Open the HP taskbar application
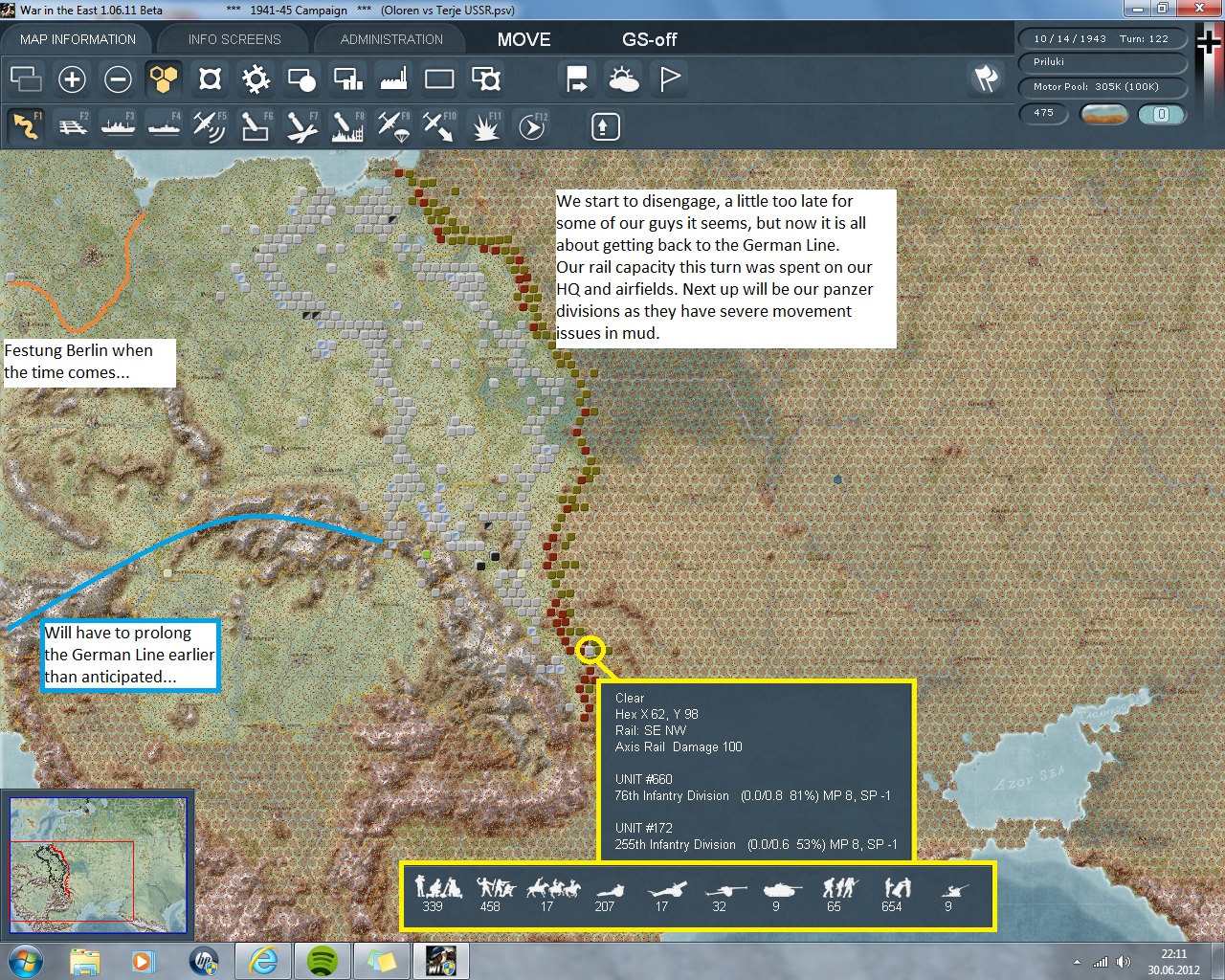Screen dimensions: 1225x980 pos(204,960)
